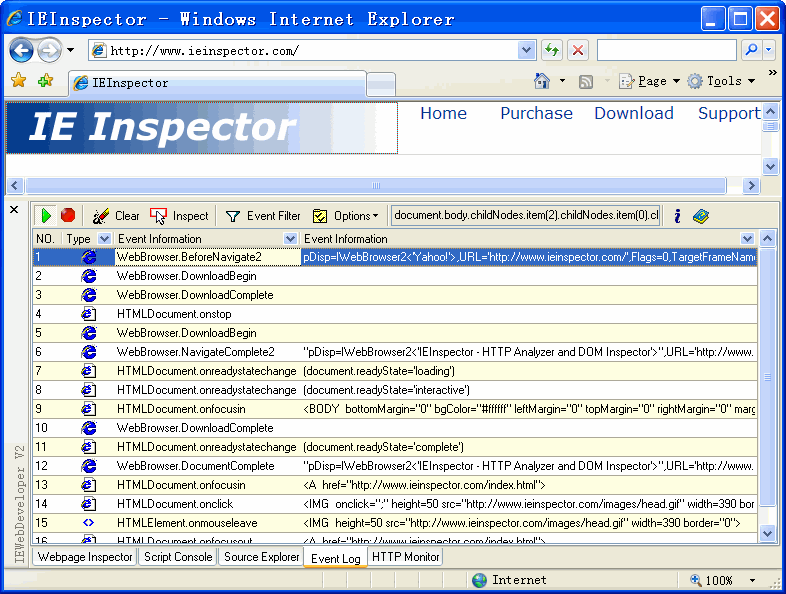
Task: Expand the Type column filter dropdown
Action: tap(104, 239)
